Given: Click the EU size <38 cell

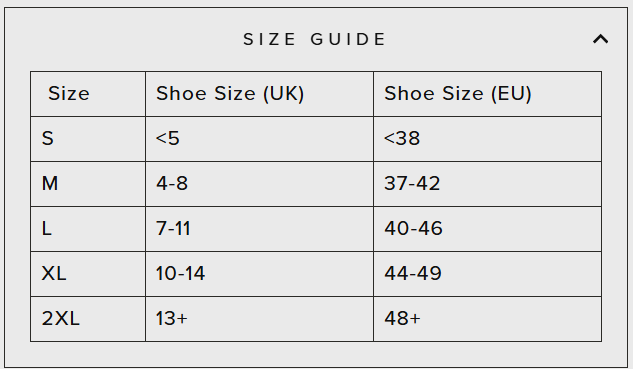Looking at the screenshot, I should pos(488,139).
